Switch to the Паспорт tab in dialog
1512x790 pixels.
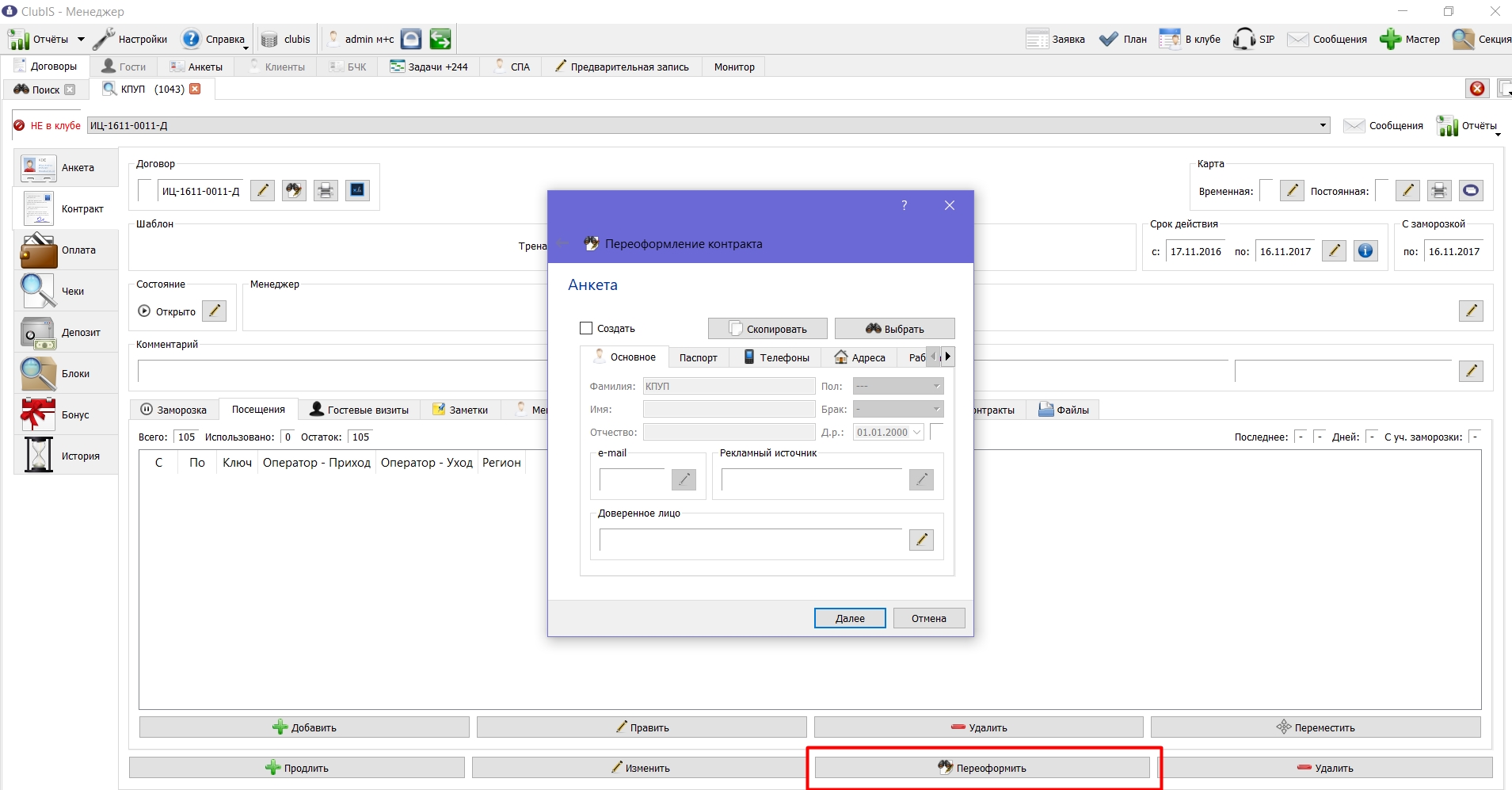(698, 357)
